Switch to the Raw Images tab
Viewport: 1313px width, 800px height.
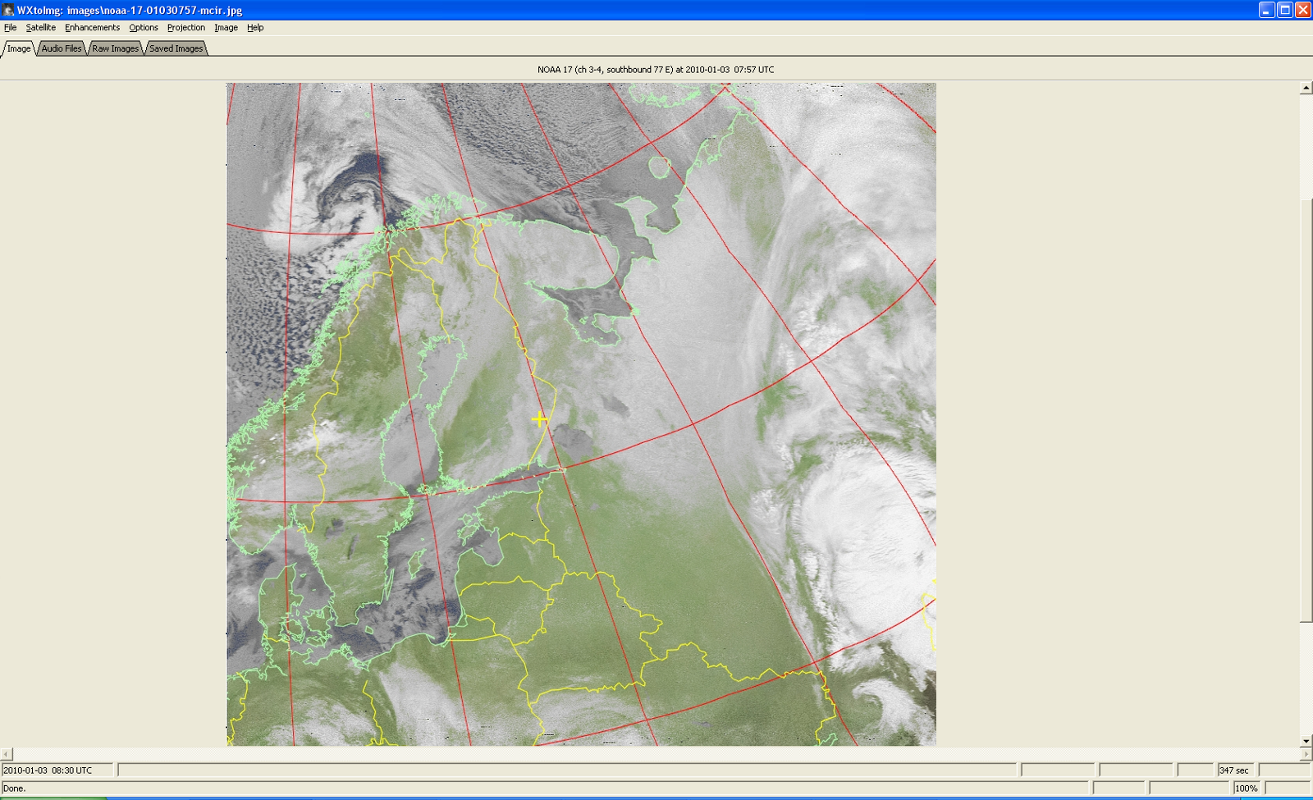pyautogui.click(x=115, y=48)
